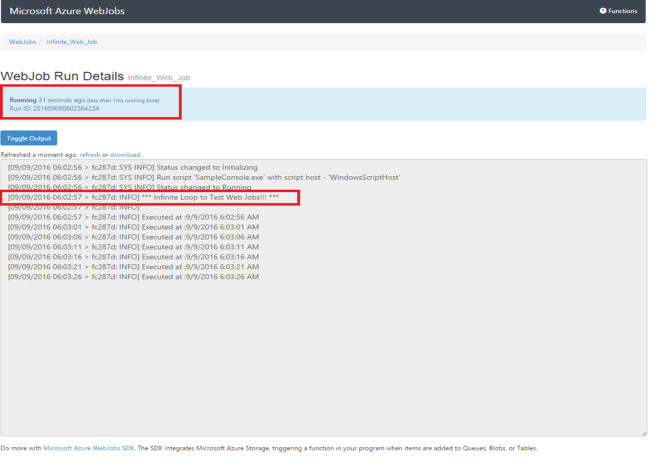
Task: Click the Run ID text
Action: click(x=54, y=109)
